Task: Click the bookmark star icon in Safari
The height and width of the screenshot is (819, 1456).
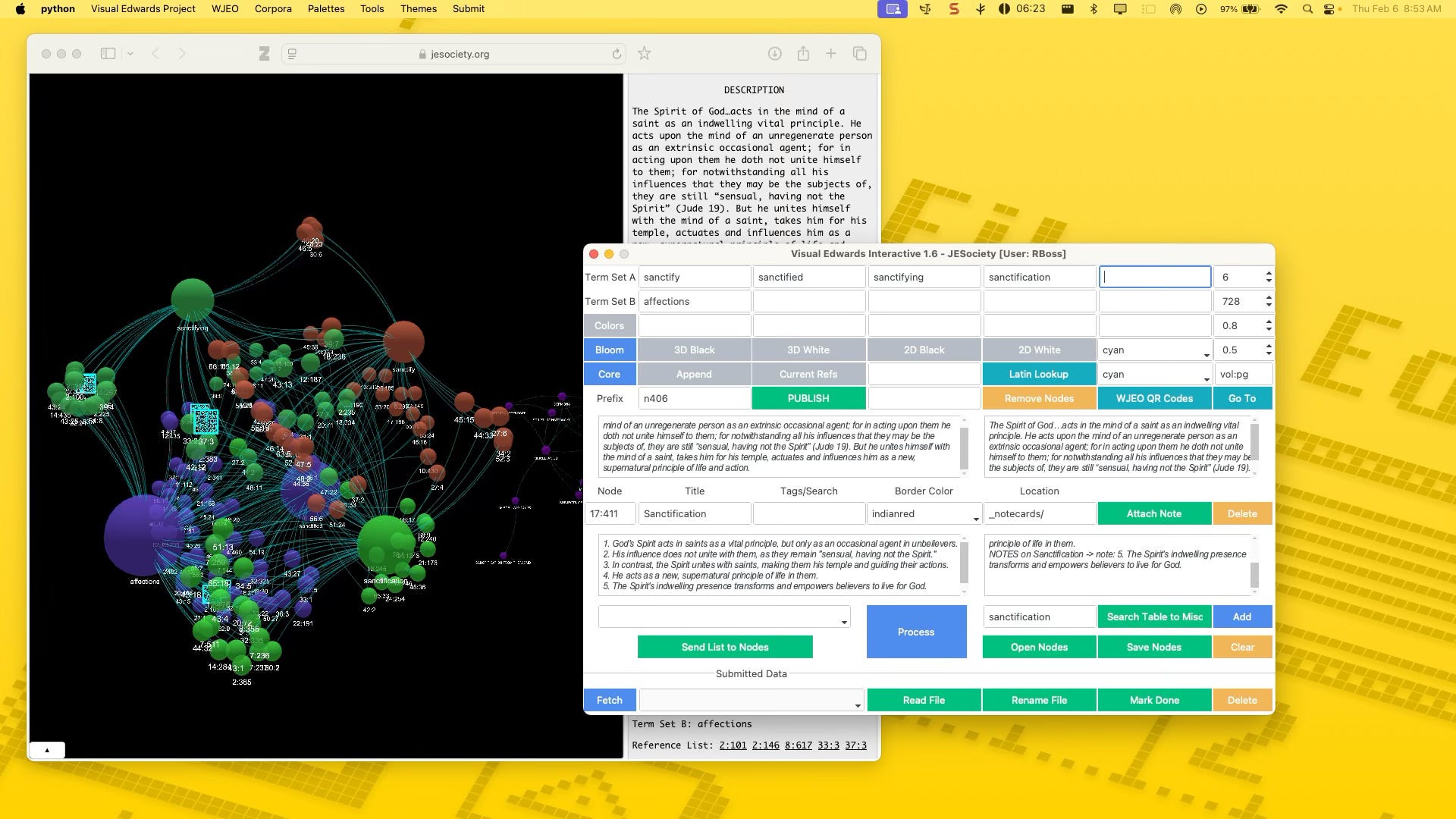Action: click(645, 53)
